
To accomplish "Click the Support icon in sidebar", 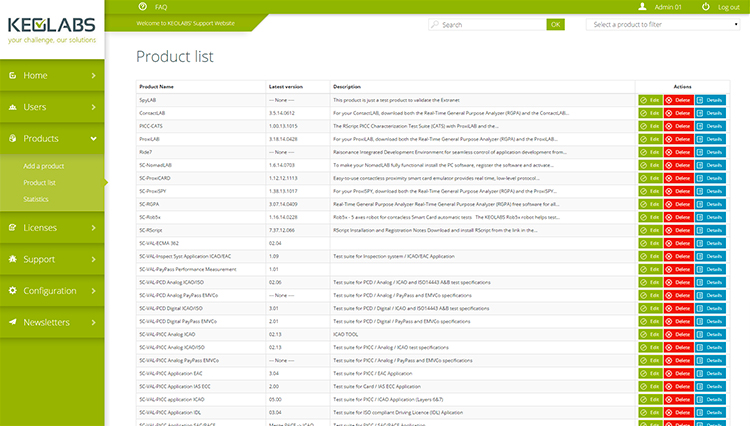I will (13, 259).
